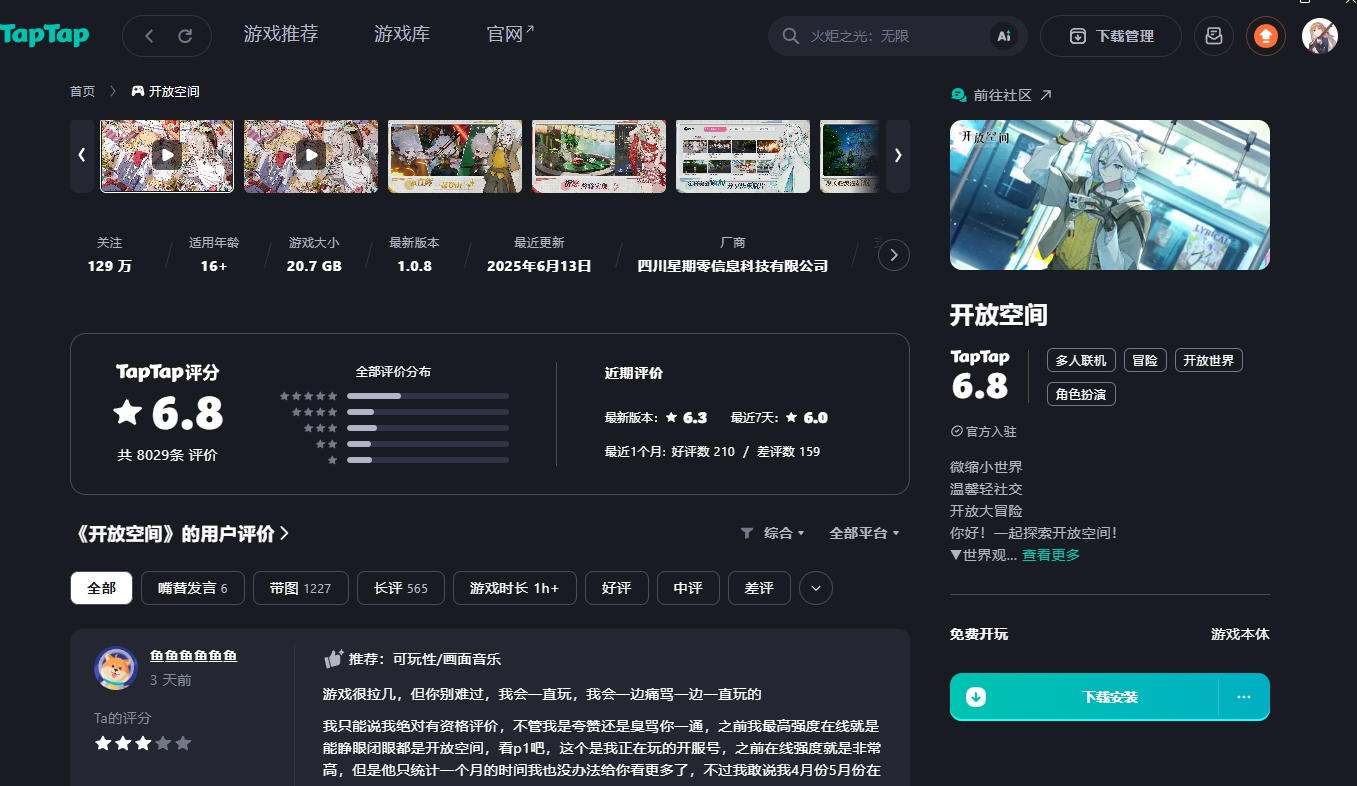Click the right arrow of the screenshot carousel

(897, 155)
